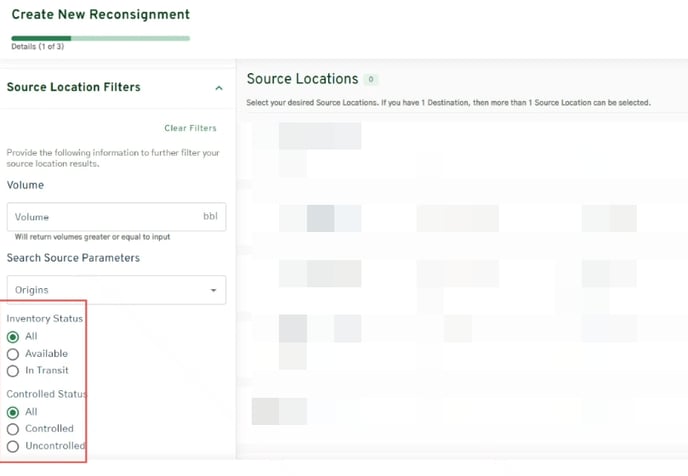The width and height of the screenshot is (688, 476).
Task: Select All under Inventory Status
Action: (13, 337)
